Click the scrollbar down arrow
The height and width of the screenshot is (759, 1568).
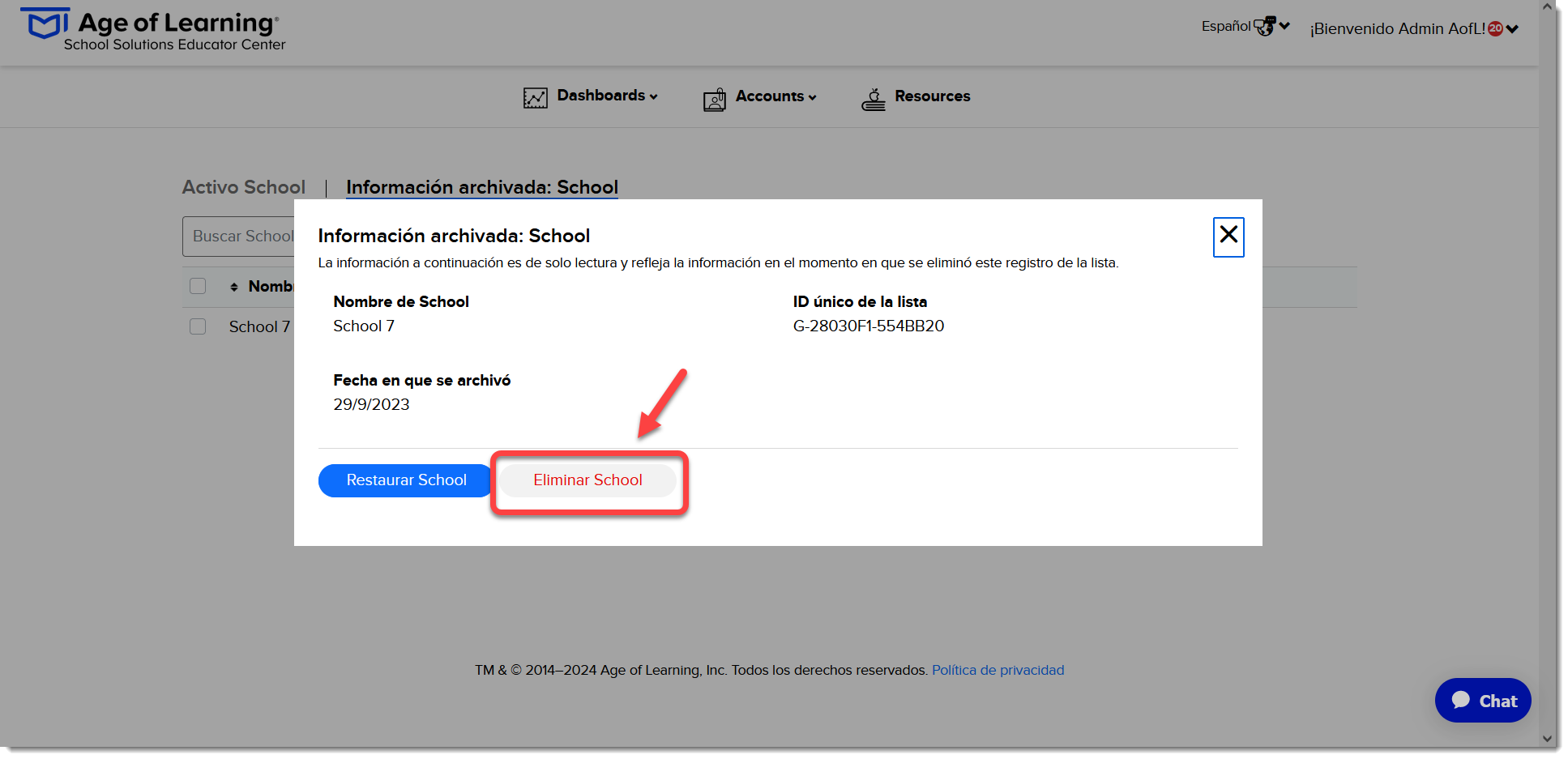click(x=1547, y=739)
